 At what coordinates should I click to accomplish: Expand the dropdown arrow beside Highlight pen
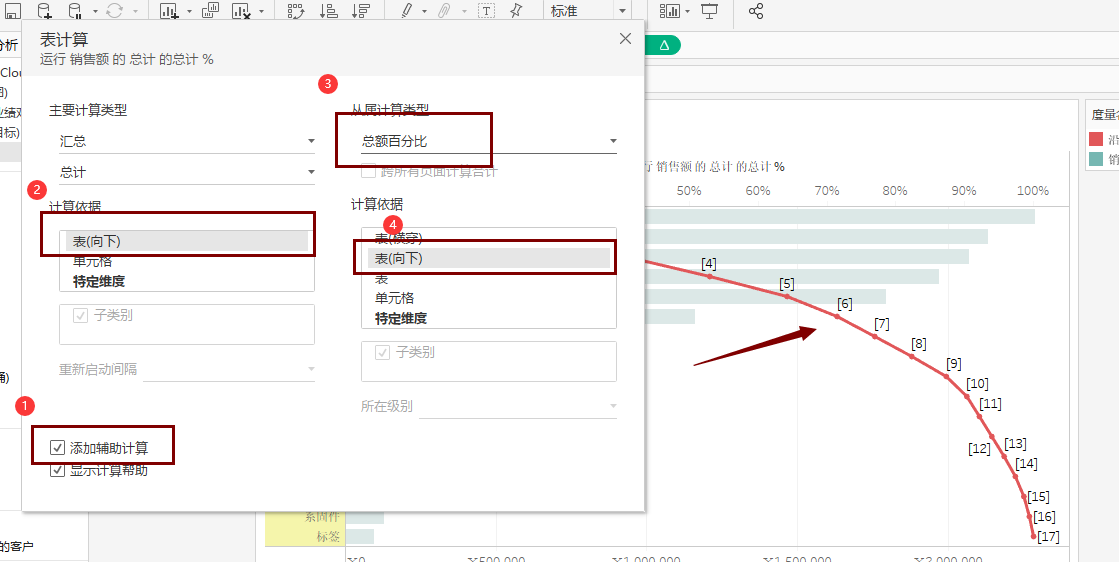pyautogui.click(x=425, y=11)
